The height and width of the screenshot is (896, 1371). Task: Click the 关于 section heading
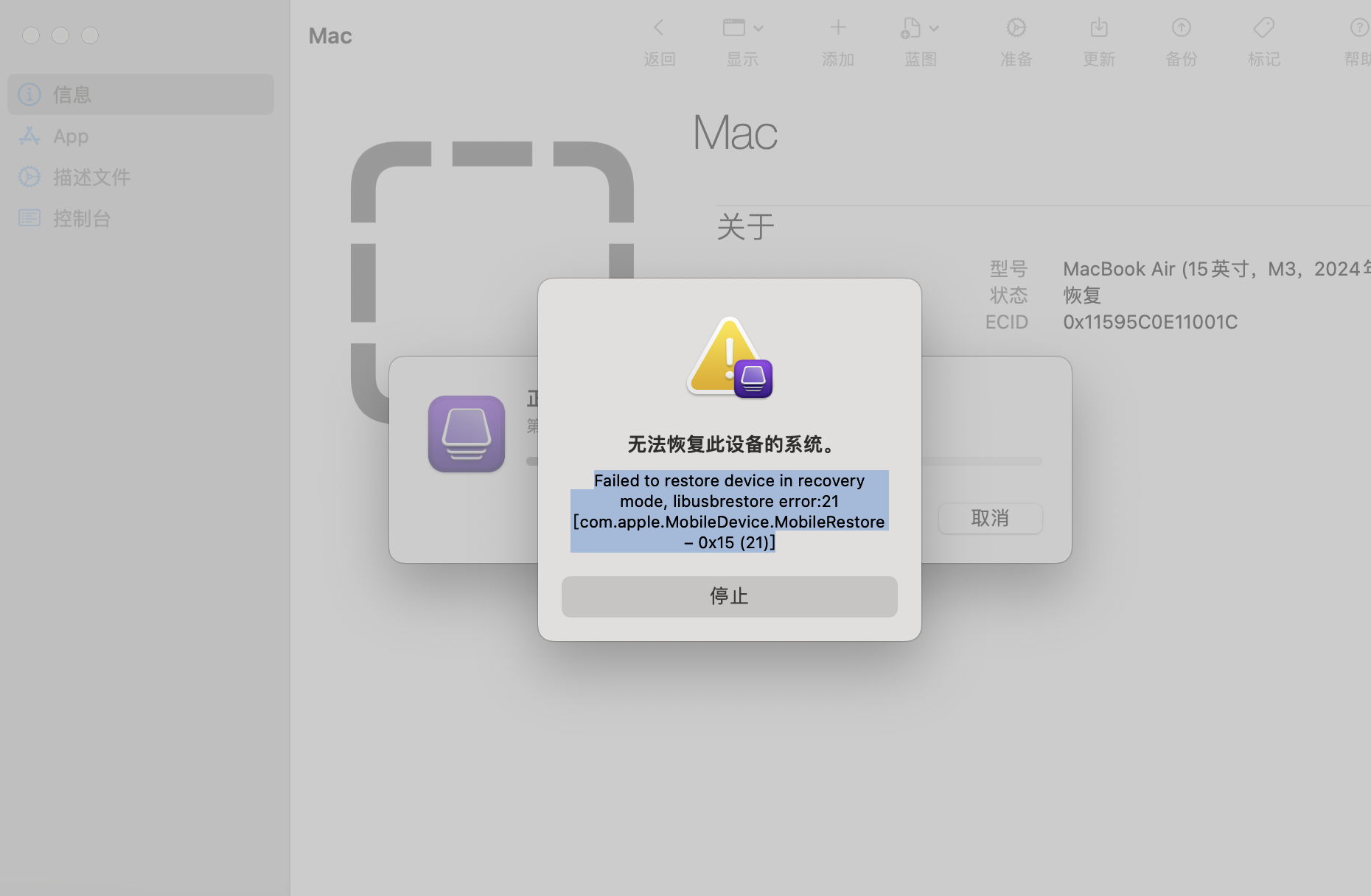point(746,227)
